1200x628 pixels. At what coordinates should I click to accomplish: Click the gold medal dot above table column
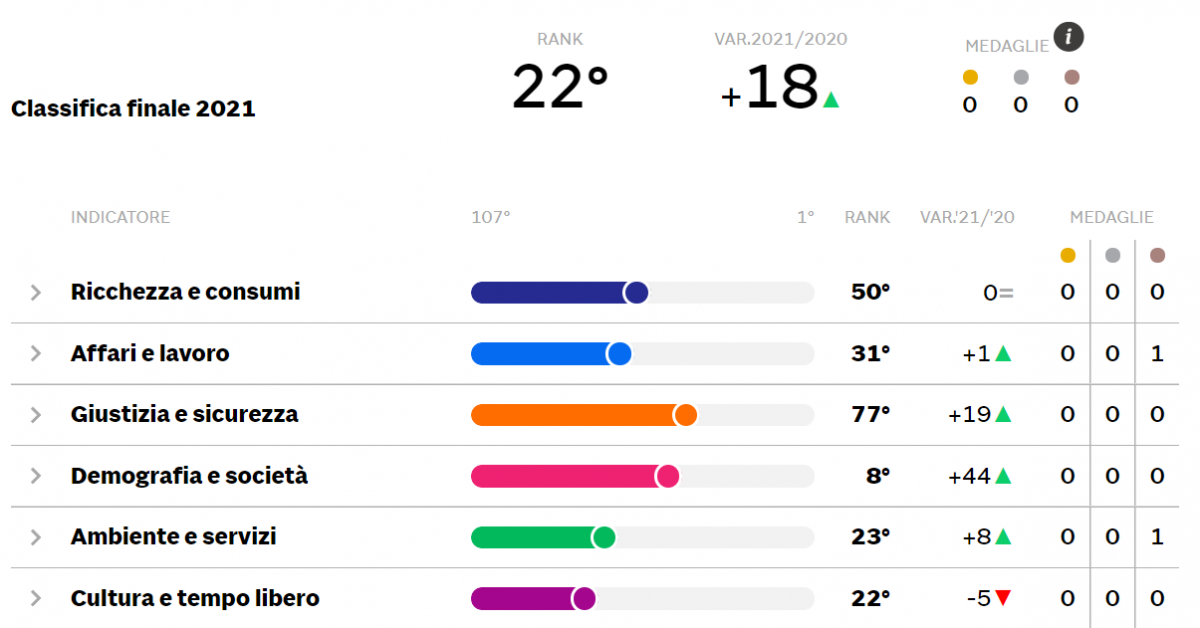point(1067,255)
